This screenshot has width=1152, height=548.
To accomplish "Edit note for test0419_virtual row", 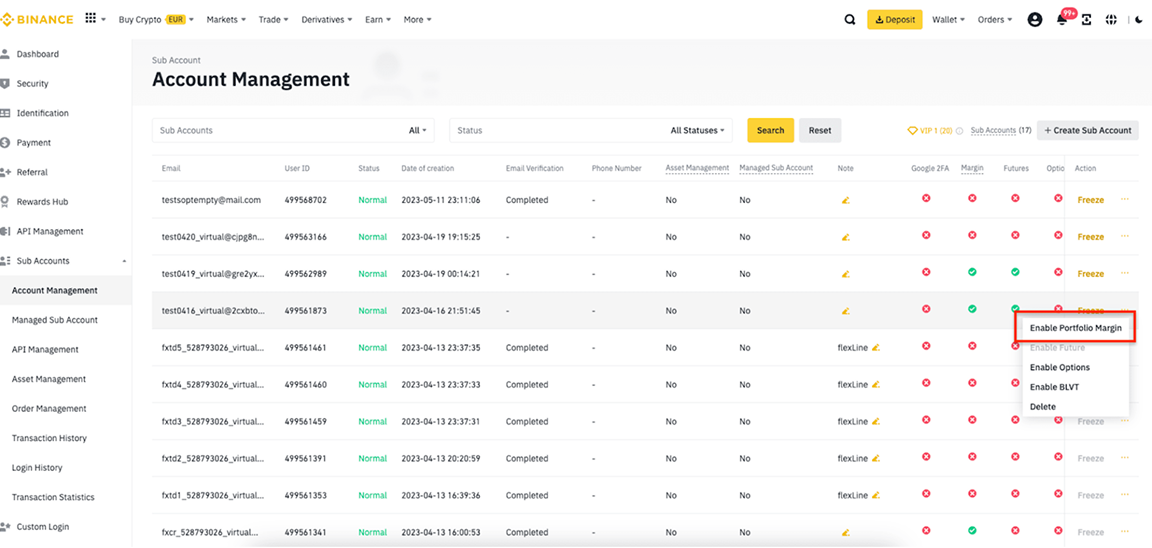I will coord(846,273).
